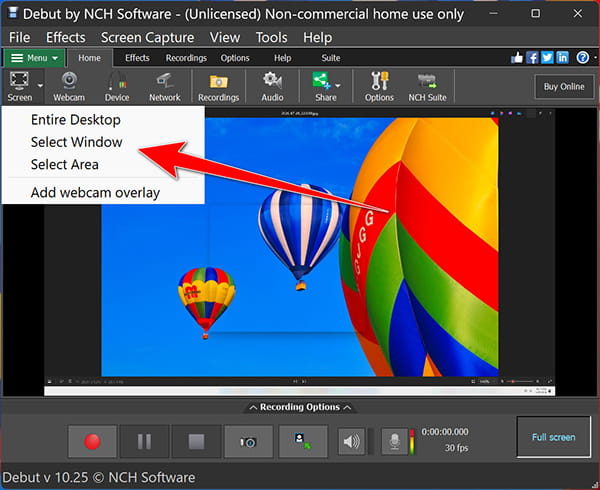Select the Screen capture source icon
The image size is (600, 490).
point(20,86)
